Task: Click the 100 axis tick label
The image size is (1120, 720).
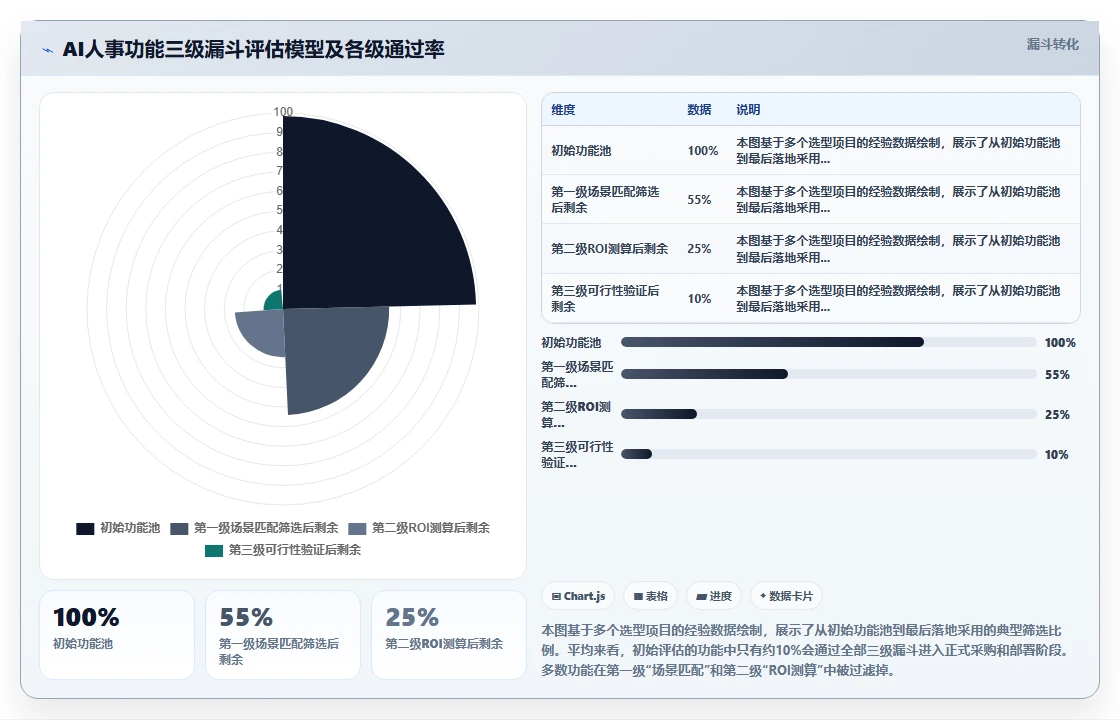Action: coord(283,111)
